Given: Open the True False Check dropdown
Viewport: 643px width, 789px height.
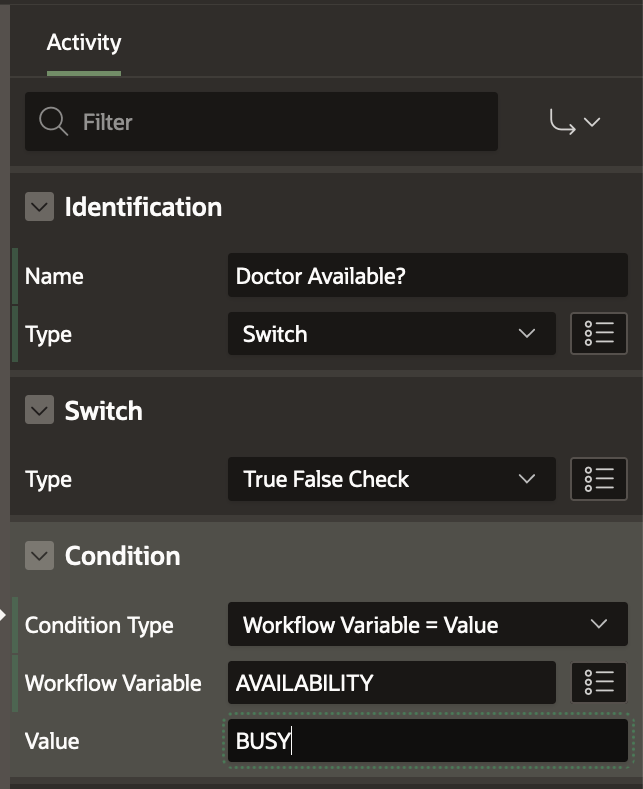Looking at the screenshot, I should click(390, 479).
